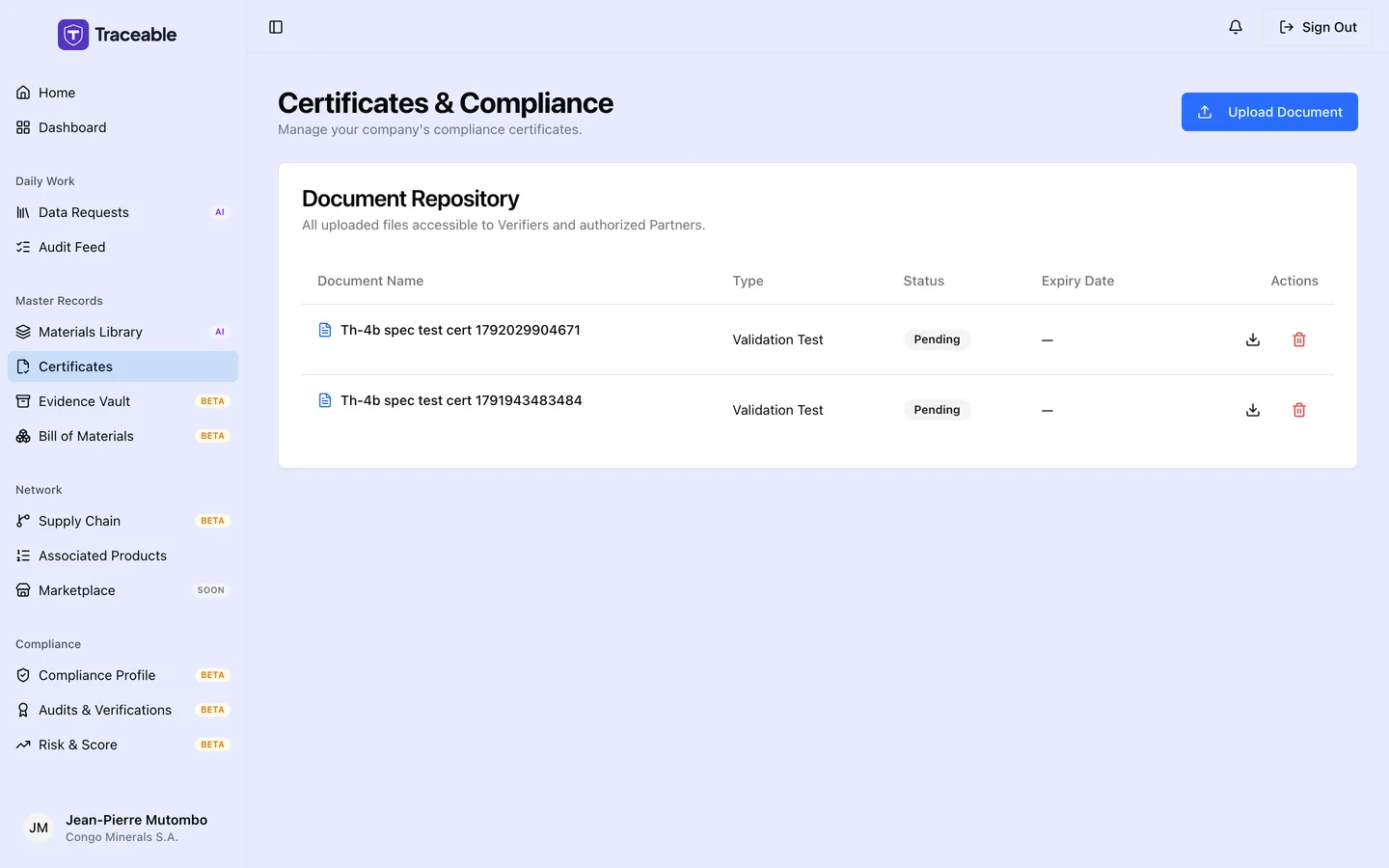Click the Upload Document button
Image resolution: width=1389 pixels, height=868 pixels.
[1269, 112]
